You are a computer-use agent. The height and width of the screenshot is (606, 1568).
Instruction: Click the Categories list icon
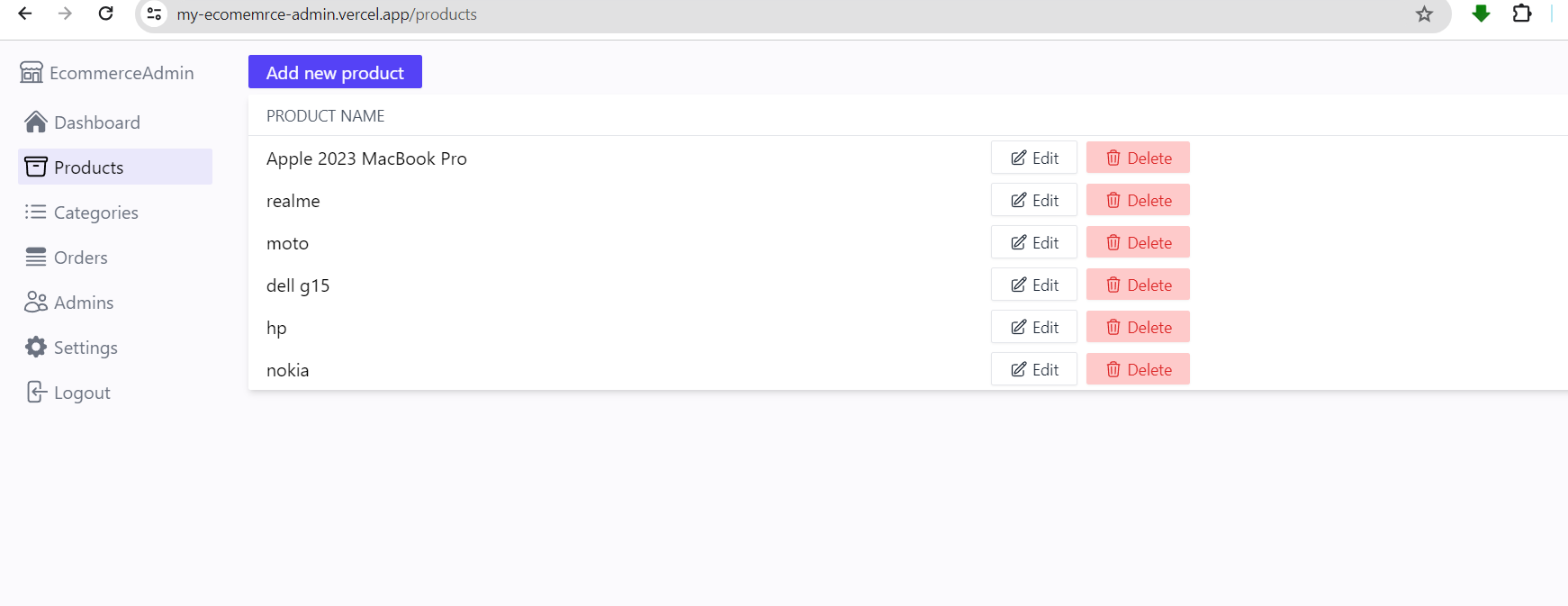coord(35,212)
